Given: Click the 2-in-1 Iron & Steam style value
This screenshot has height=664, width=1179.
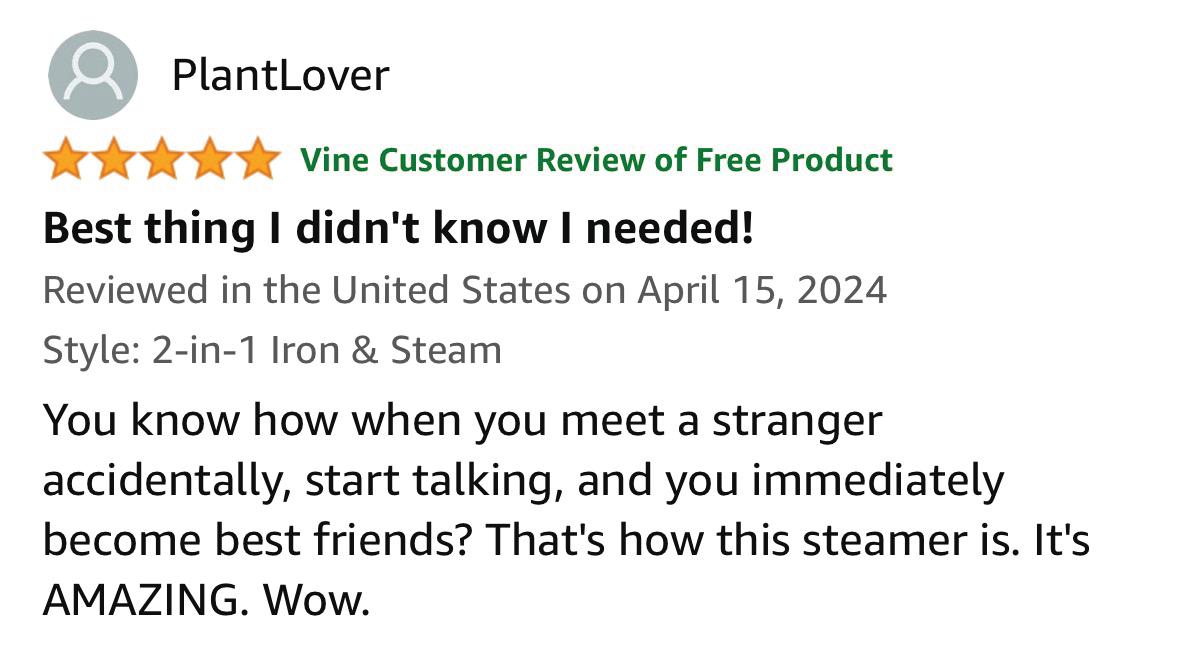Looking at the screenshot, I should (x=326, y=351).
